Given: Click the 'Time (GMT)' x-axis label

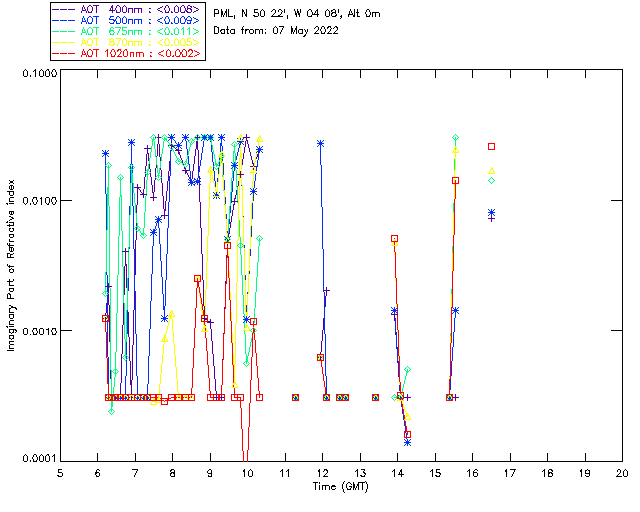Looking at the screenshot, I should tap(340, 487).
